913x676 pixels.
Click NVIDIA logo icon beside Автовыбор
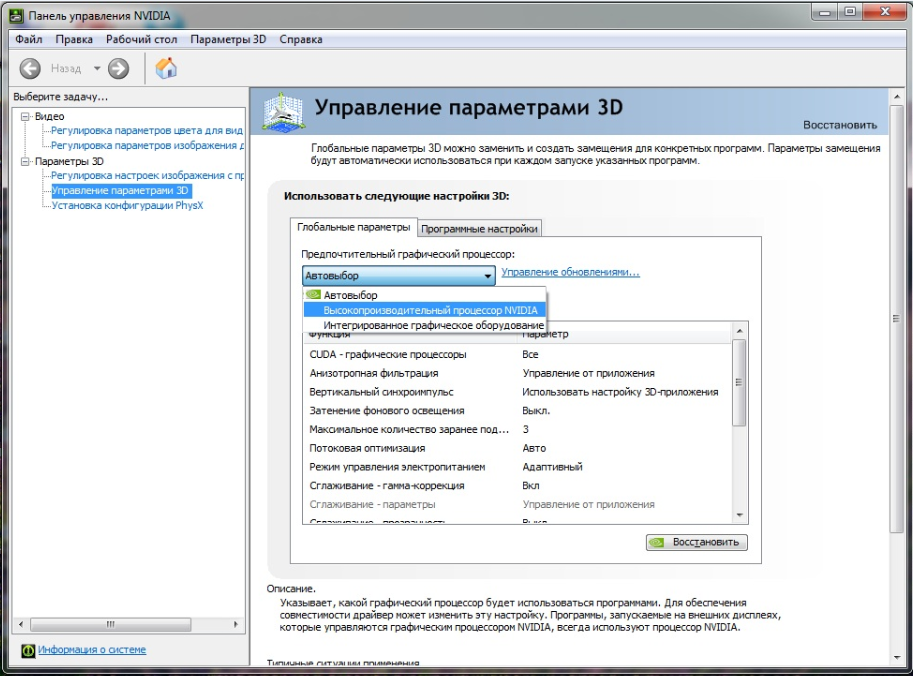pos(313,295)
